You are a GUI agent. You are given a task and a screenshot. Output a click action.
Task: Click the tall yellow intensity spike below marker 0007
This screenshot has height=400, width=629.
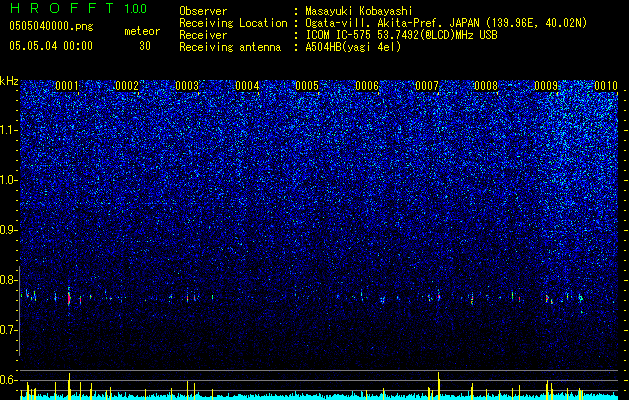coord(438,386)
